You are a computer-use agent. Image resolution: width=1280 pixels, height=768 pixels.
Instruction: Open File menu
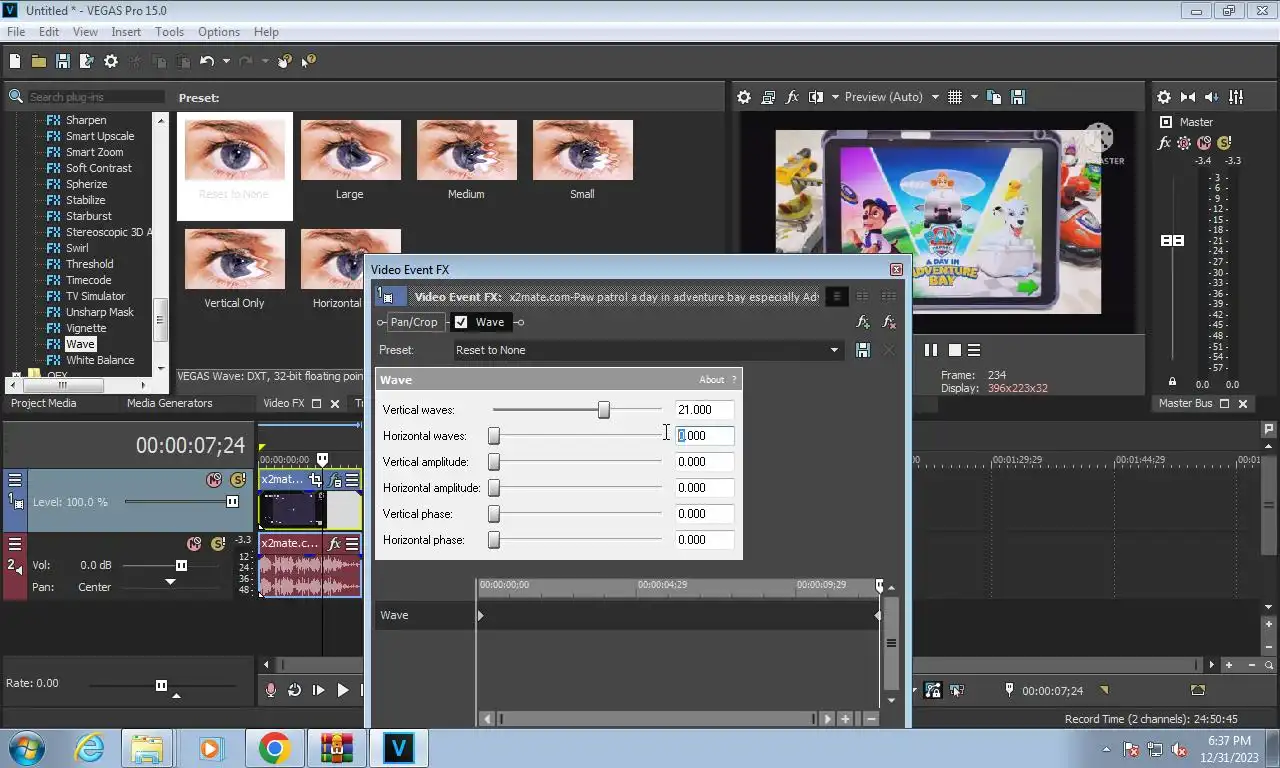point(16,32)
